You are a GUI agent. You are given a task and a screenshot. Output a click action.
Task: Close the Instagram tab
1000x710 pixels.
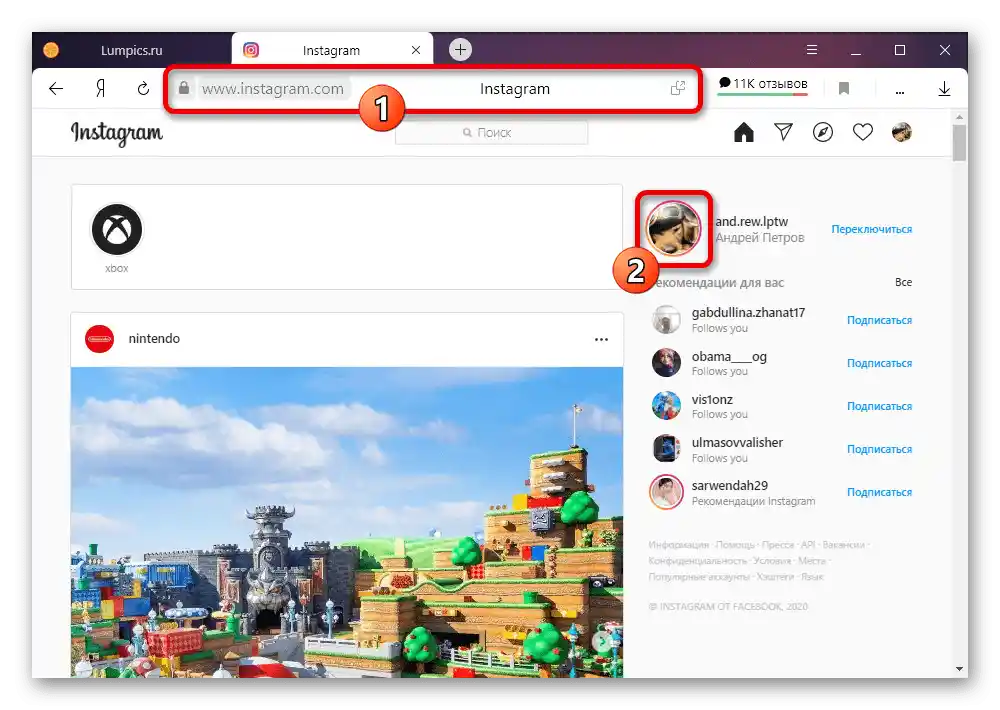pos(416,50)
